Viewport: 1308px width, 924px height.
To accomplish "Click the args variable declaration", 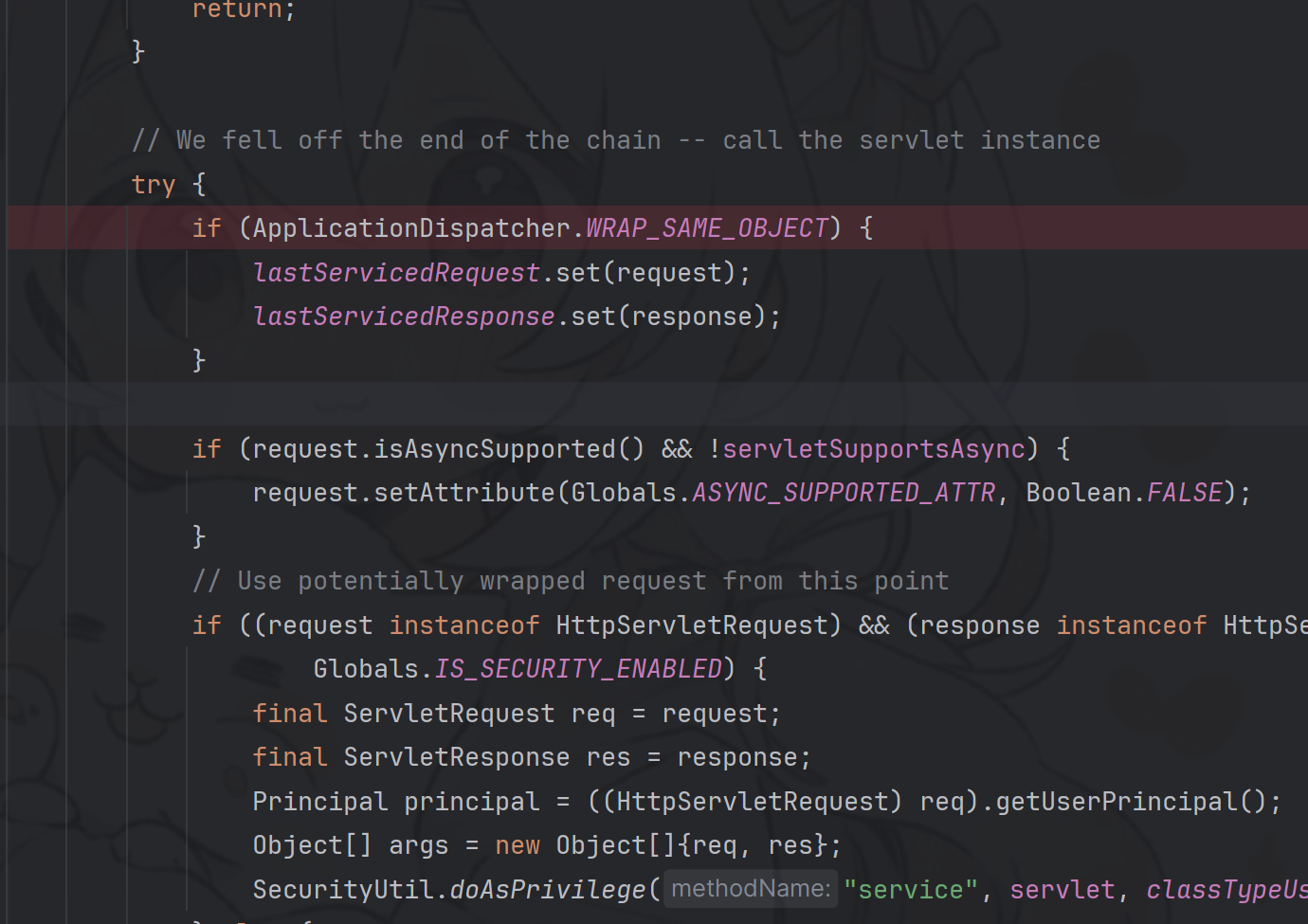I will (x=418, y=845).
